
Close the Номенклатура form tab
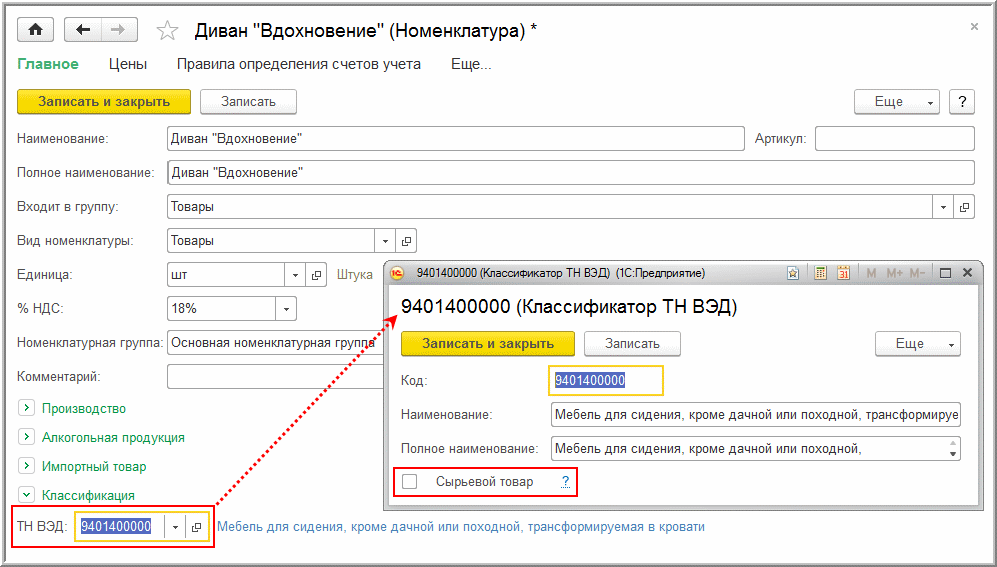(x=974, y=27)
